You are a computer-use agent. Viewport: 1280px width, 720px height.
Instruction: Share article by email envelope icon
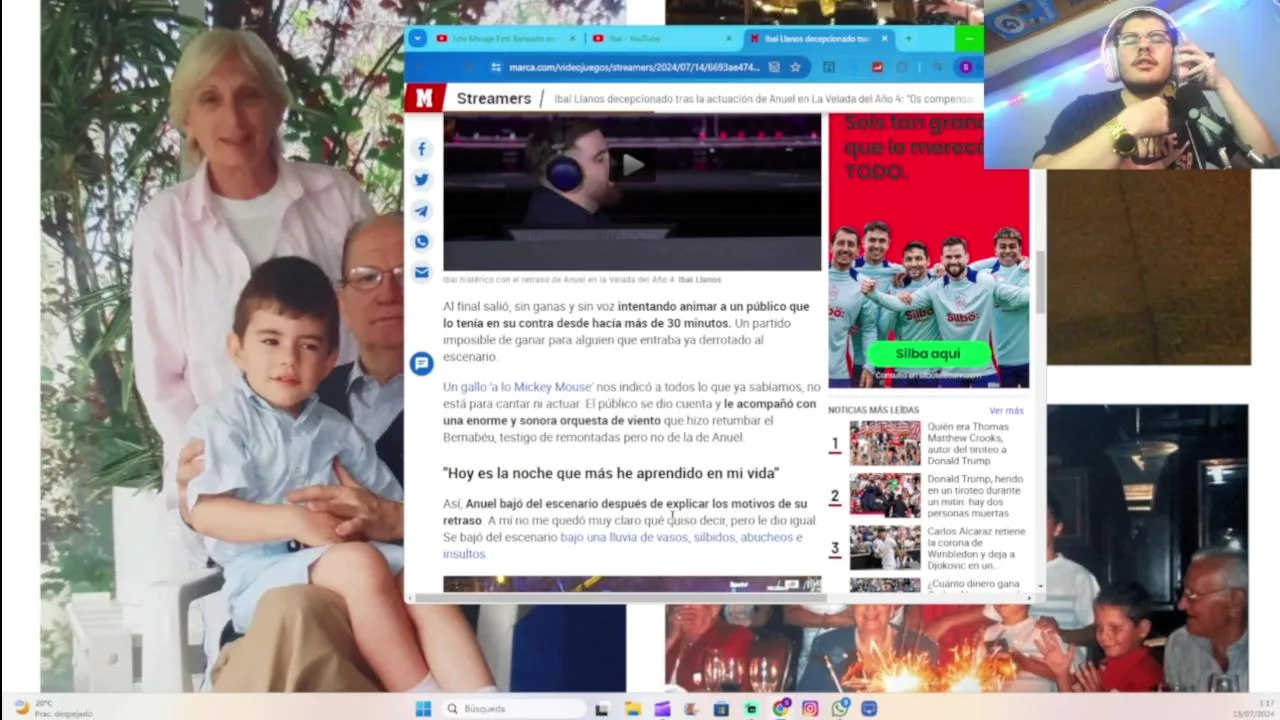421,272
